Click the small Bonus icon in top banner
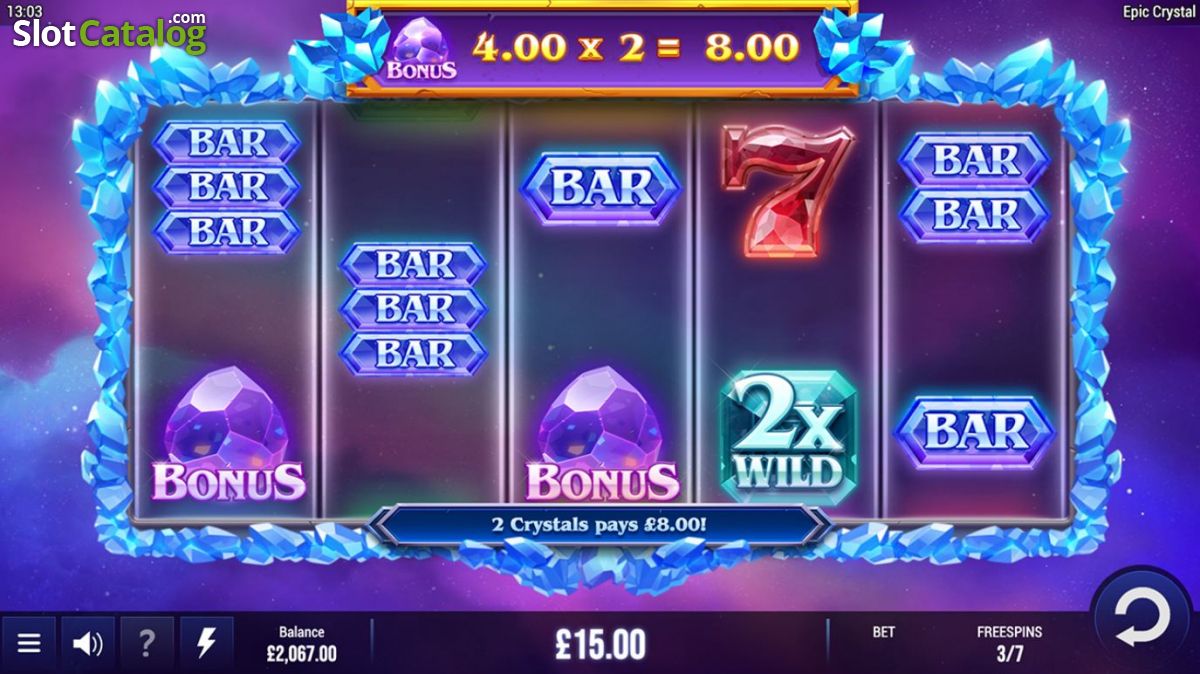The height and width of the screenshot is (674, 1200). [x=421, y=50]
